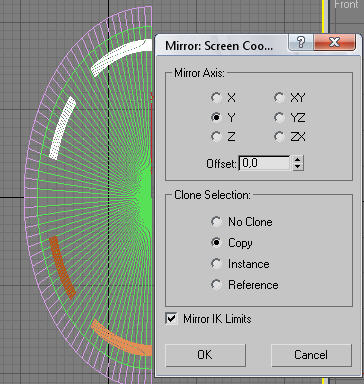This screenshot has height=384, width=364.
Task: Increase Offset with the up spinner arrow
Action: tap(298, 160)
